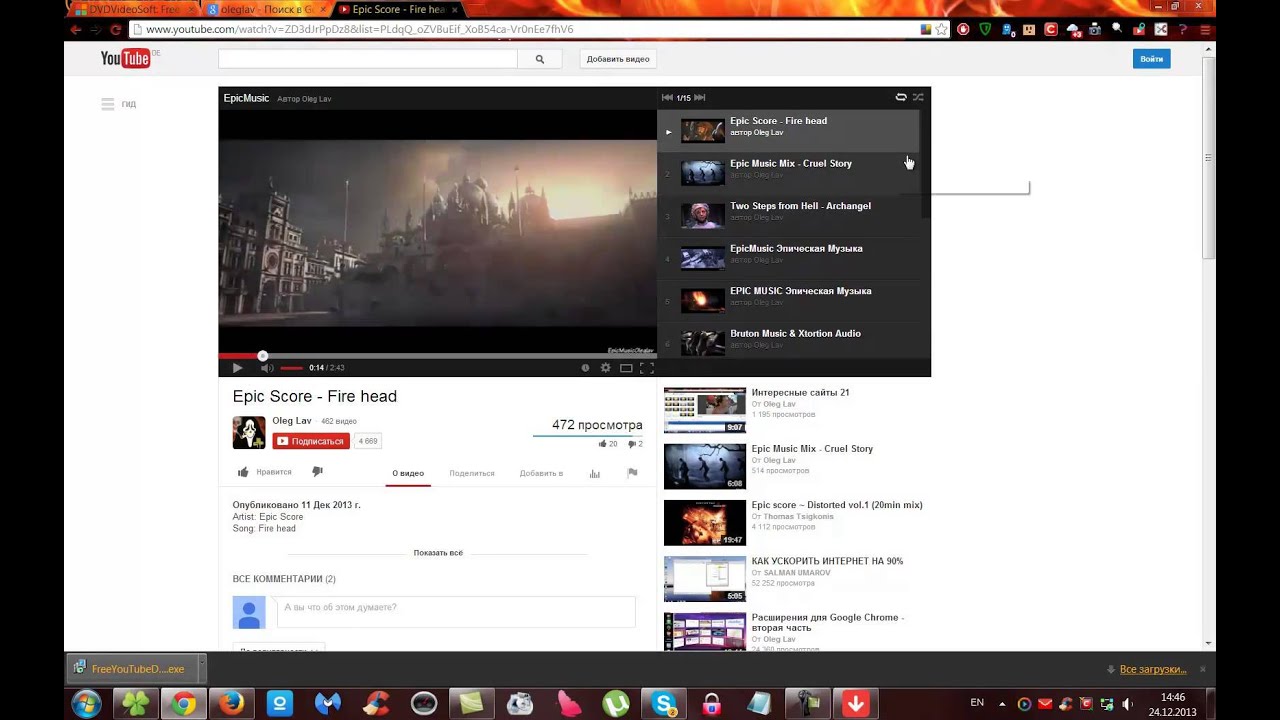Click the comment box 'А вы что об этом думаете?'
Screen dimensions: 1280x720
point(456,611)
